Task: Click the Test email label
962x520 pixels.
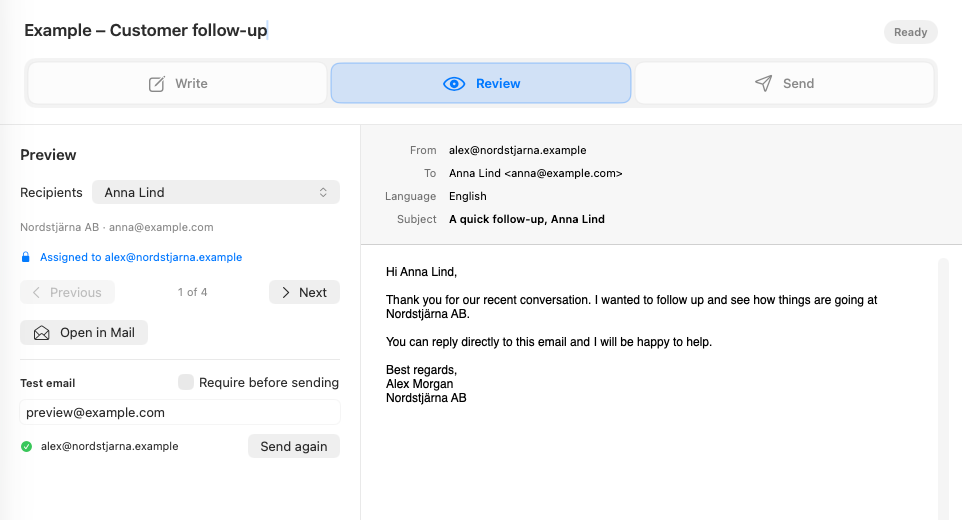Action: 48,383
